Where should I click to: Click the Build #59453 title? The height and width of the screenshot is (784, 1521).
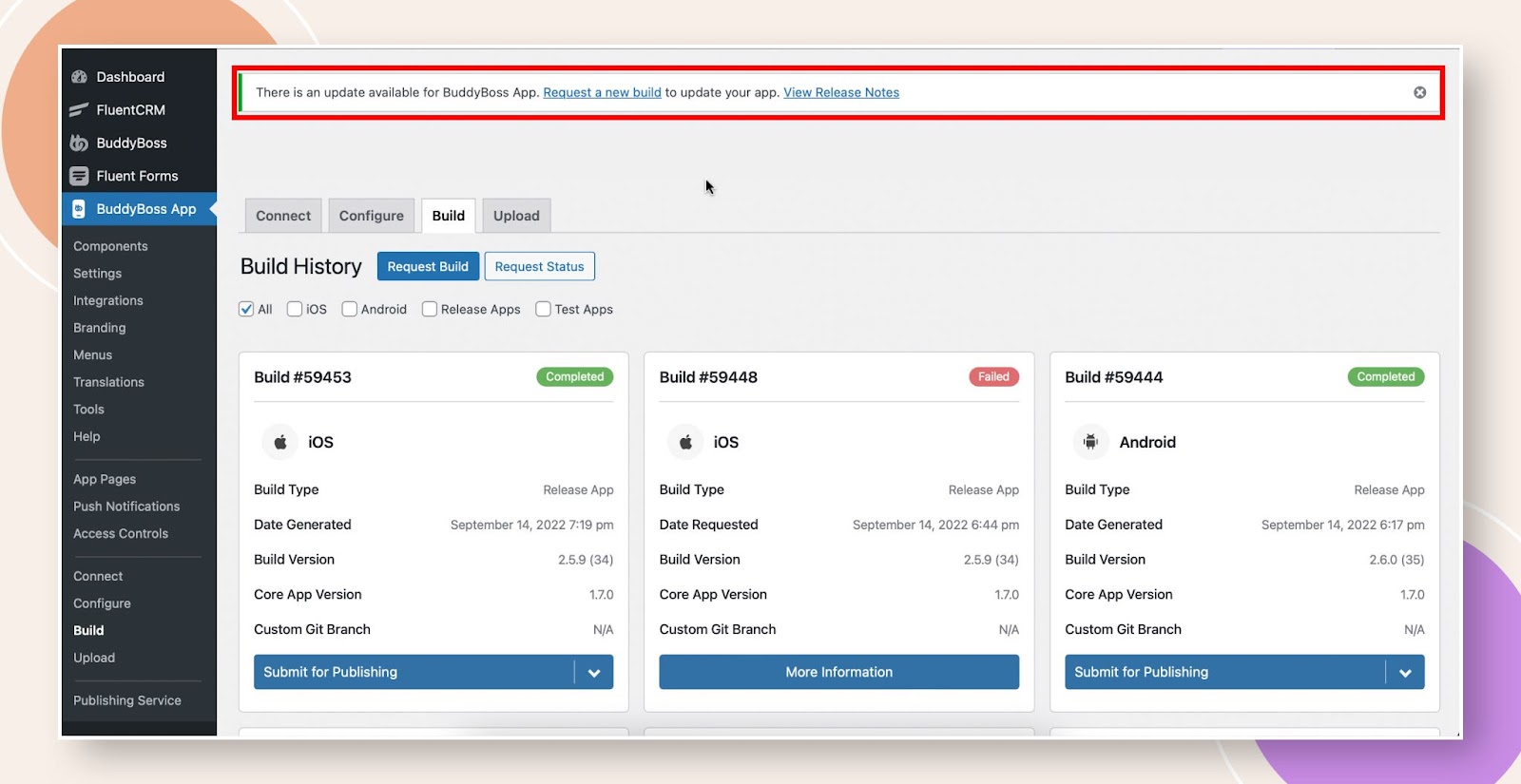[x=302, y=377]
